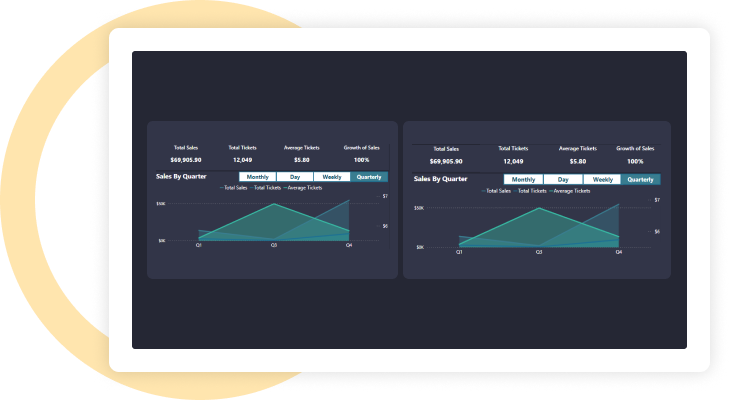The height and width of the screenshot is (400, 738).
Task: Toggle Total Sales legend in the right chart
Action: click(x=498, y=190)
